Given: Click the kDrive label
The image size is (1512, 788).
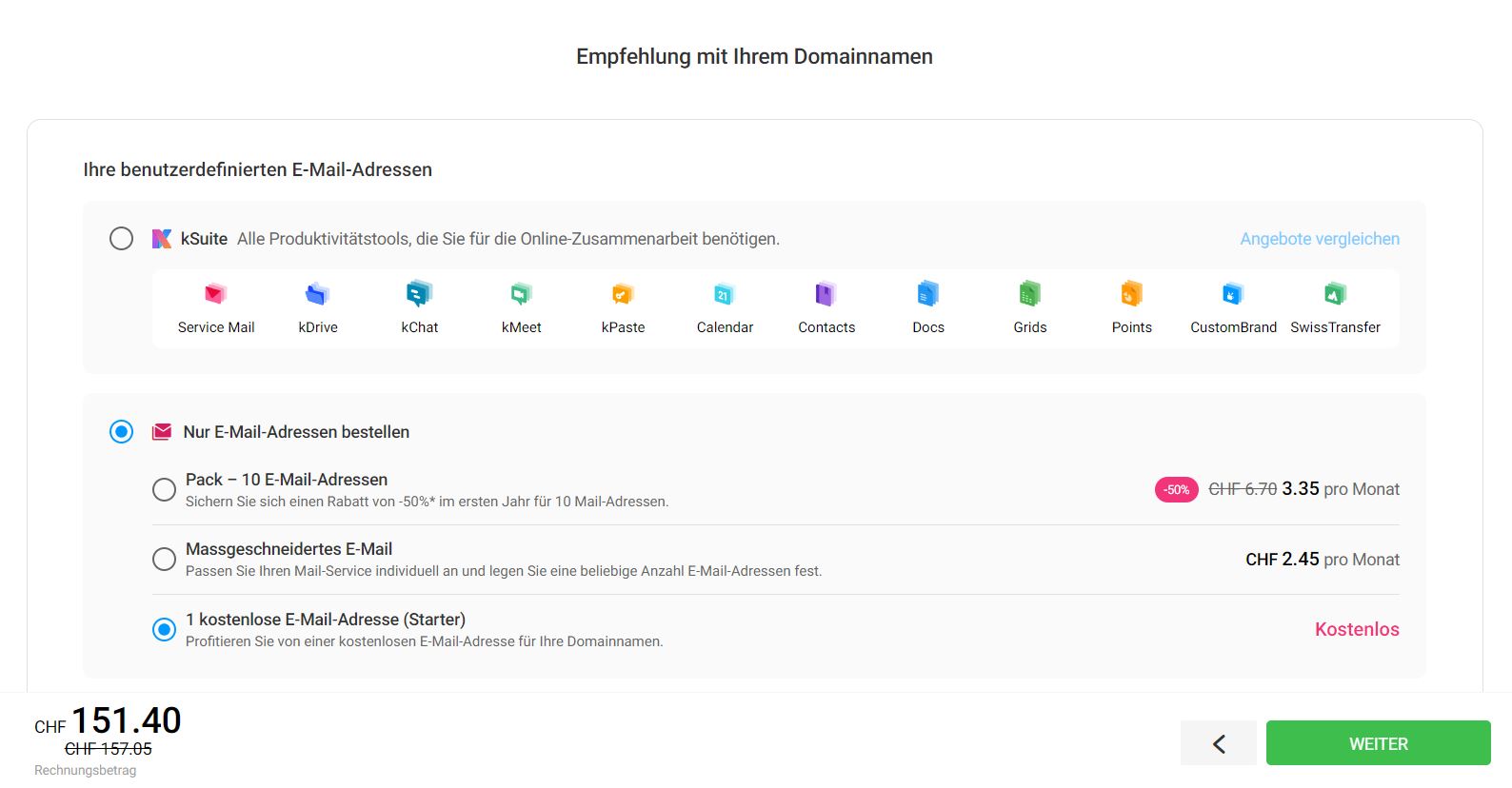Looking at the screenshot, I should [x=318, y=327].
